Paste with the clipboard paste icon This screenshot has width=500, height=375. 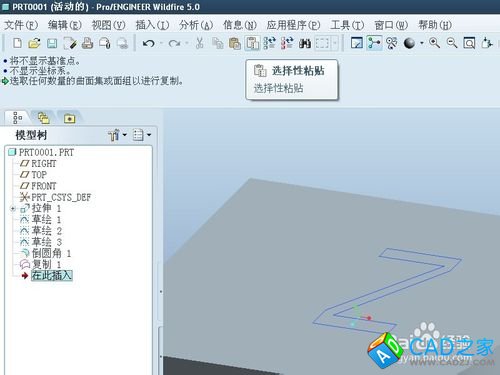pyautogui.click(x=235, y=43)
